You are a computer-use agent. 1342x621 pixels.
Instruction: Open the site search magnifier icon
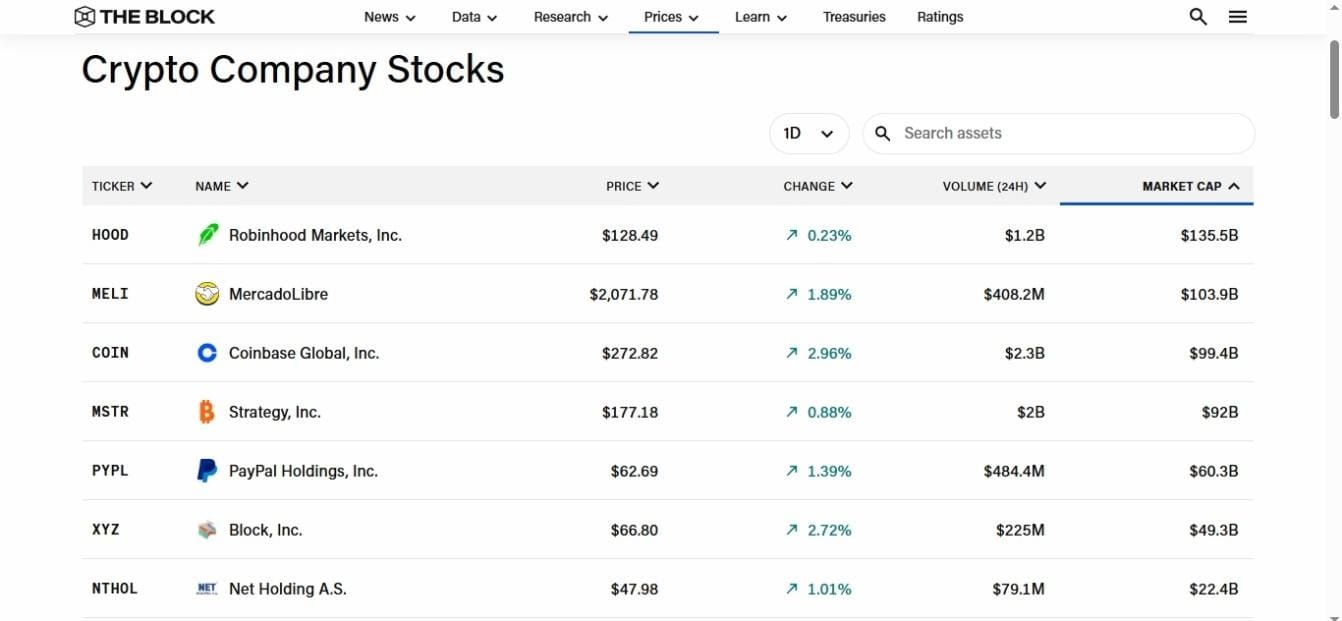coord(1198,16)
